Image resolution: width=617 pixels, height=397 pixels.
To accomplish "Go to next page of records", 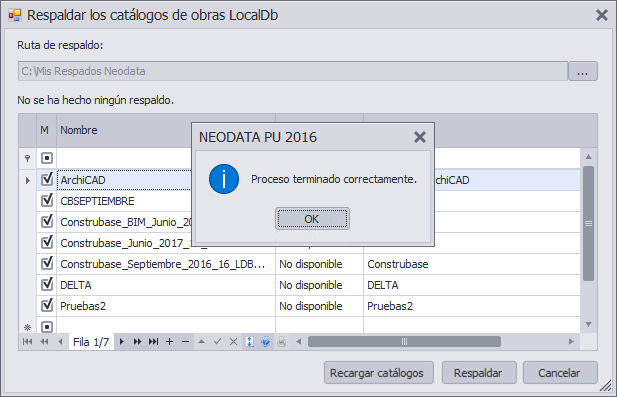I will 137,342.
